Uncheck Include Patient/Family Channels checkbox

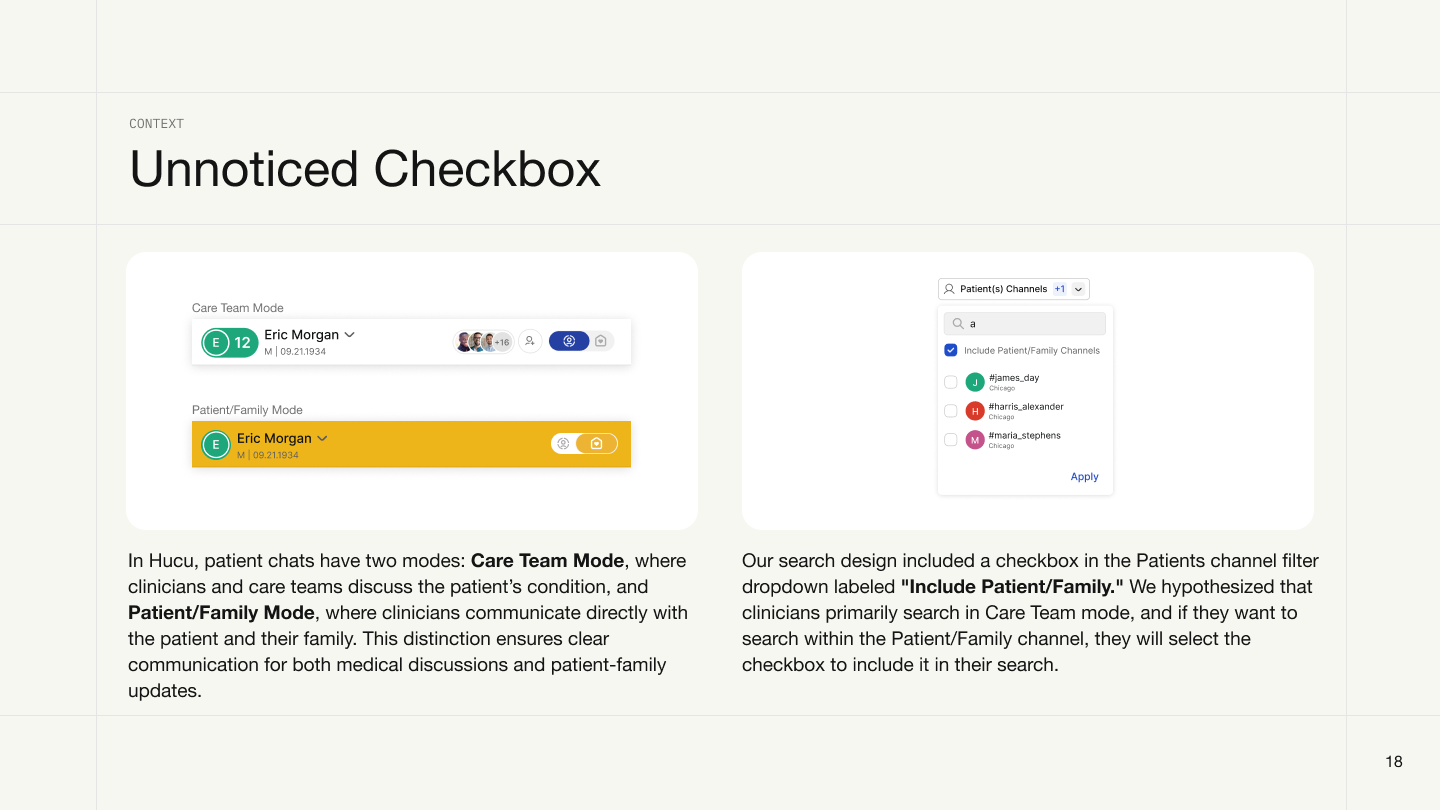pos(951,351)
